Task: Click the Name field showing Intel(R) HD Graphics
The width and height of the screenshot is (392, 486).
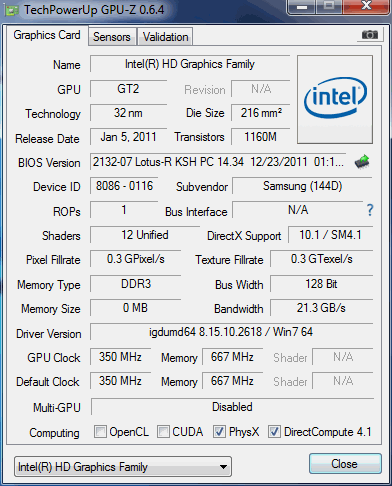Action: (190, 64)
